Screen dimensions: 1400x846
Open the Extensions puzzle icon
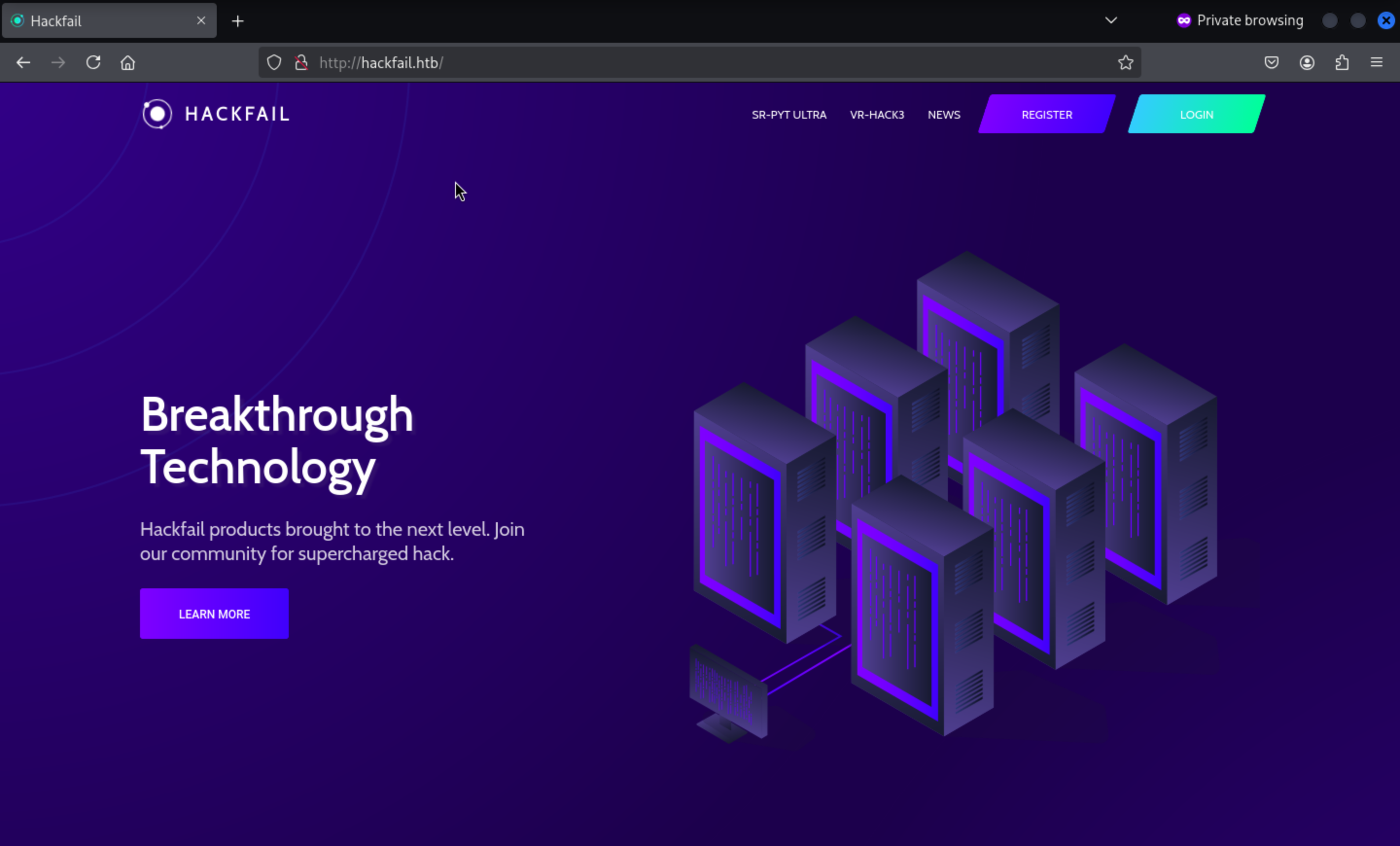click(1342, 63)
